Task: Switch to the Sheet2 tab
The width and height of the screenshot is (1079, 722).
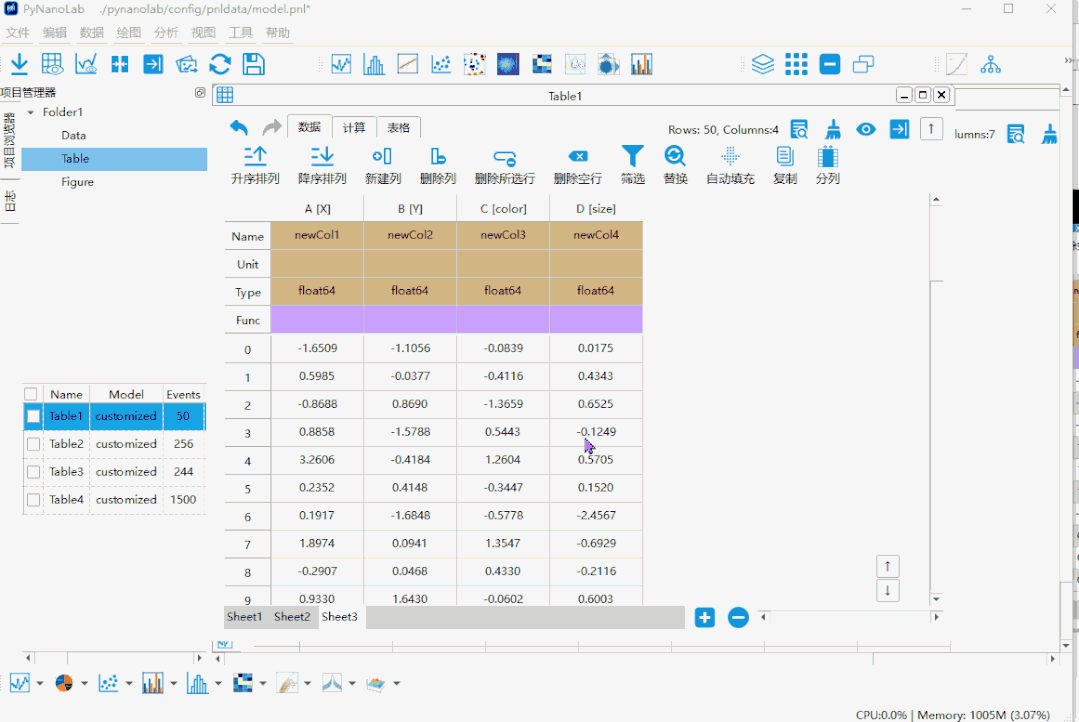Action: [x=292, y=617]
